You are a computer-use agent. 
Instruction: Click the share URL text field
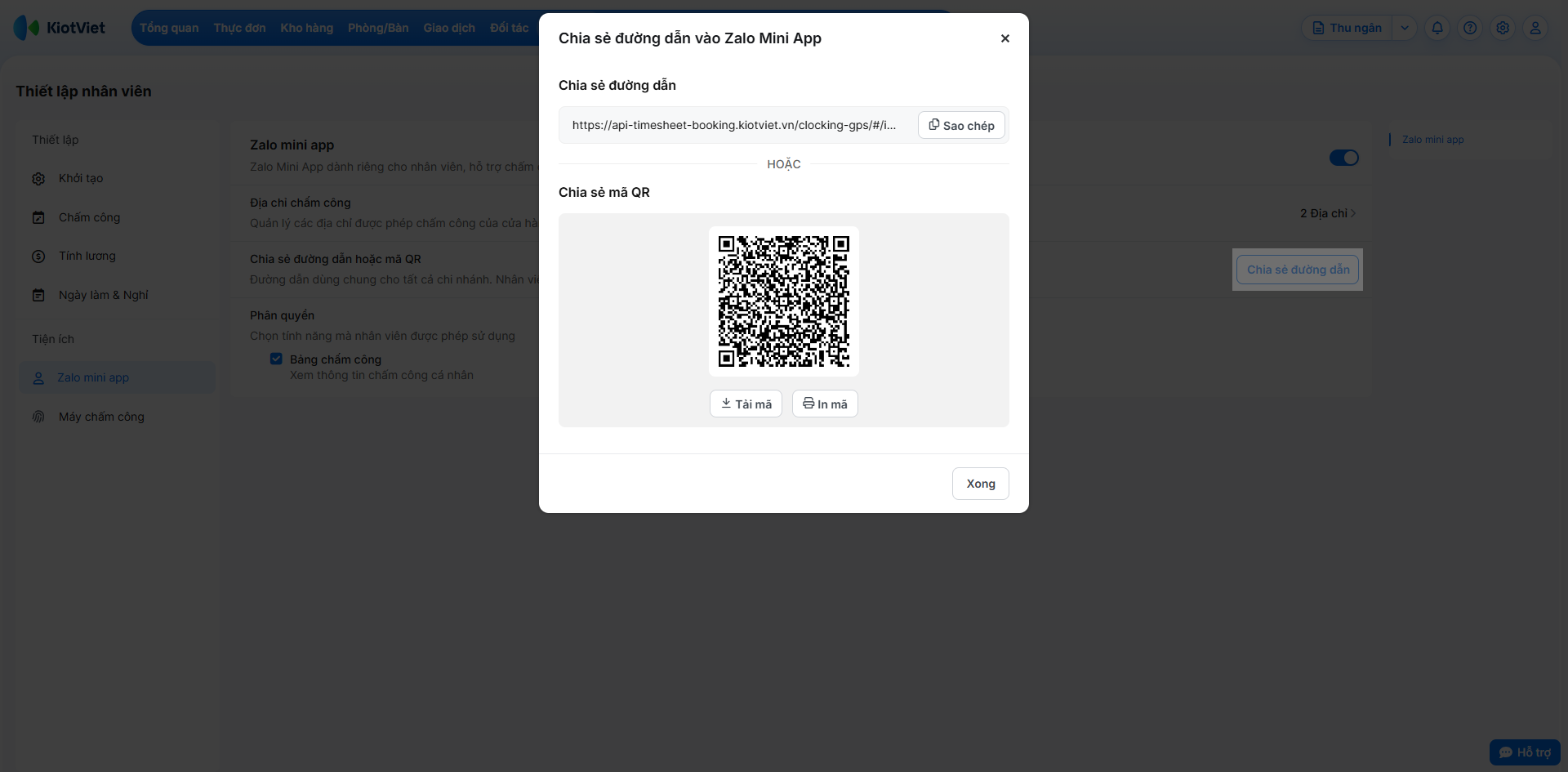(735, 125)
